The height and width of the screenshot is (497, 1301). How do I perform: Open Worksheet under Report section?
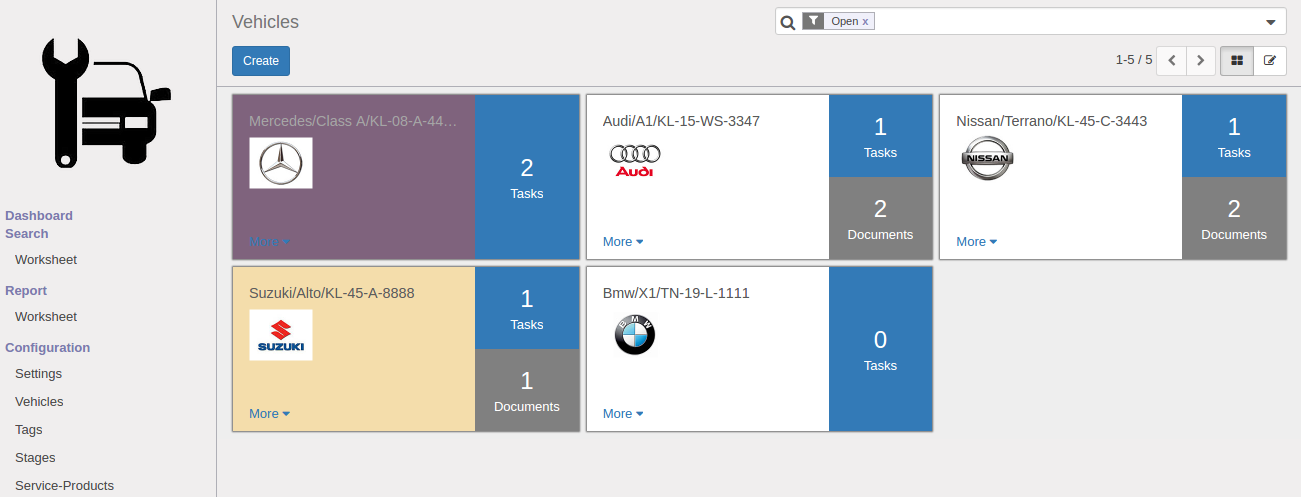(x=46, y=317)
